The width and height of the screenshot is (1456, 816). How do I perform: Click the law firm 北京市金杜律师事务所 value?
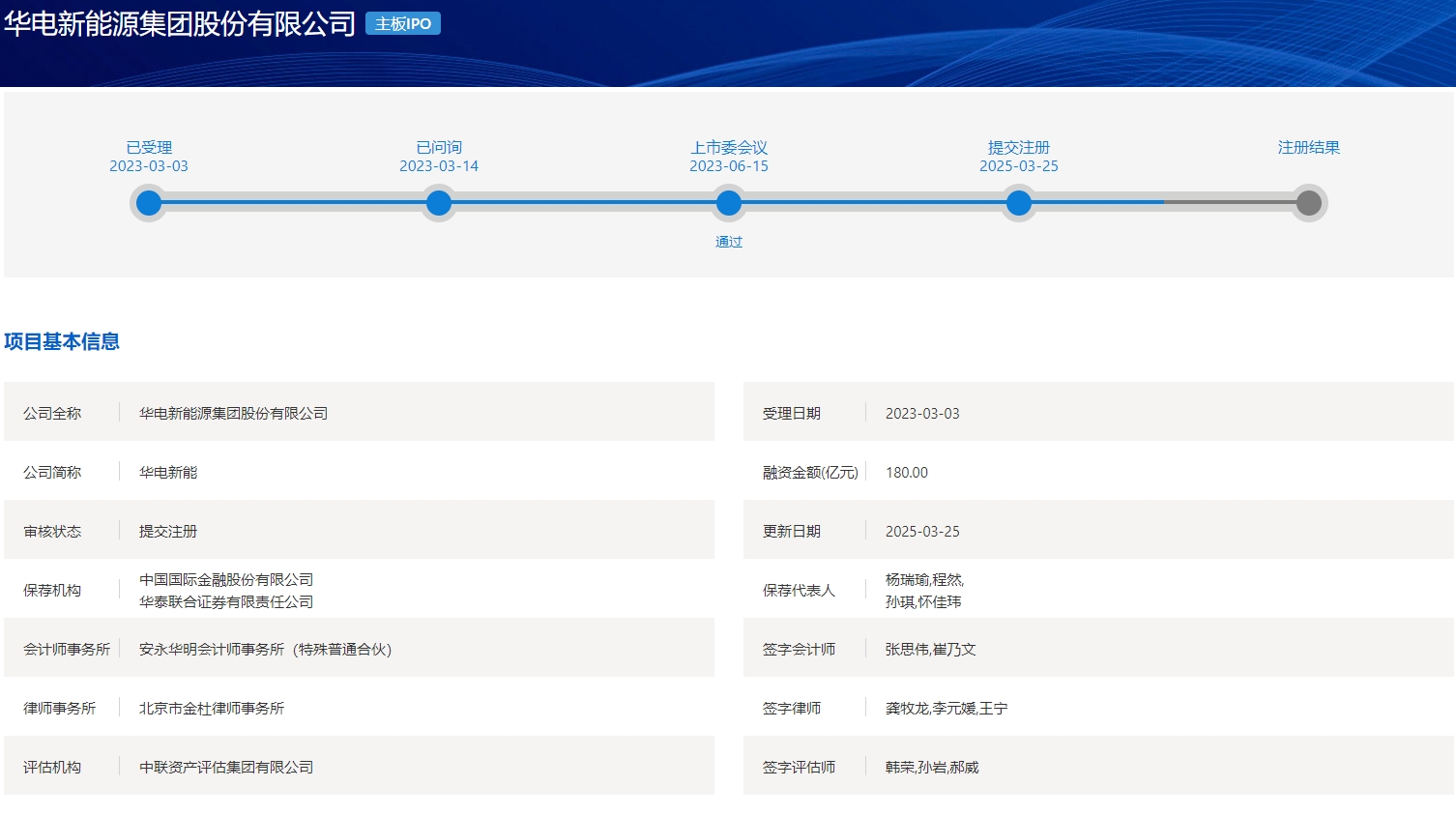click(212, 708)
